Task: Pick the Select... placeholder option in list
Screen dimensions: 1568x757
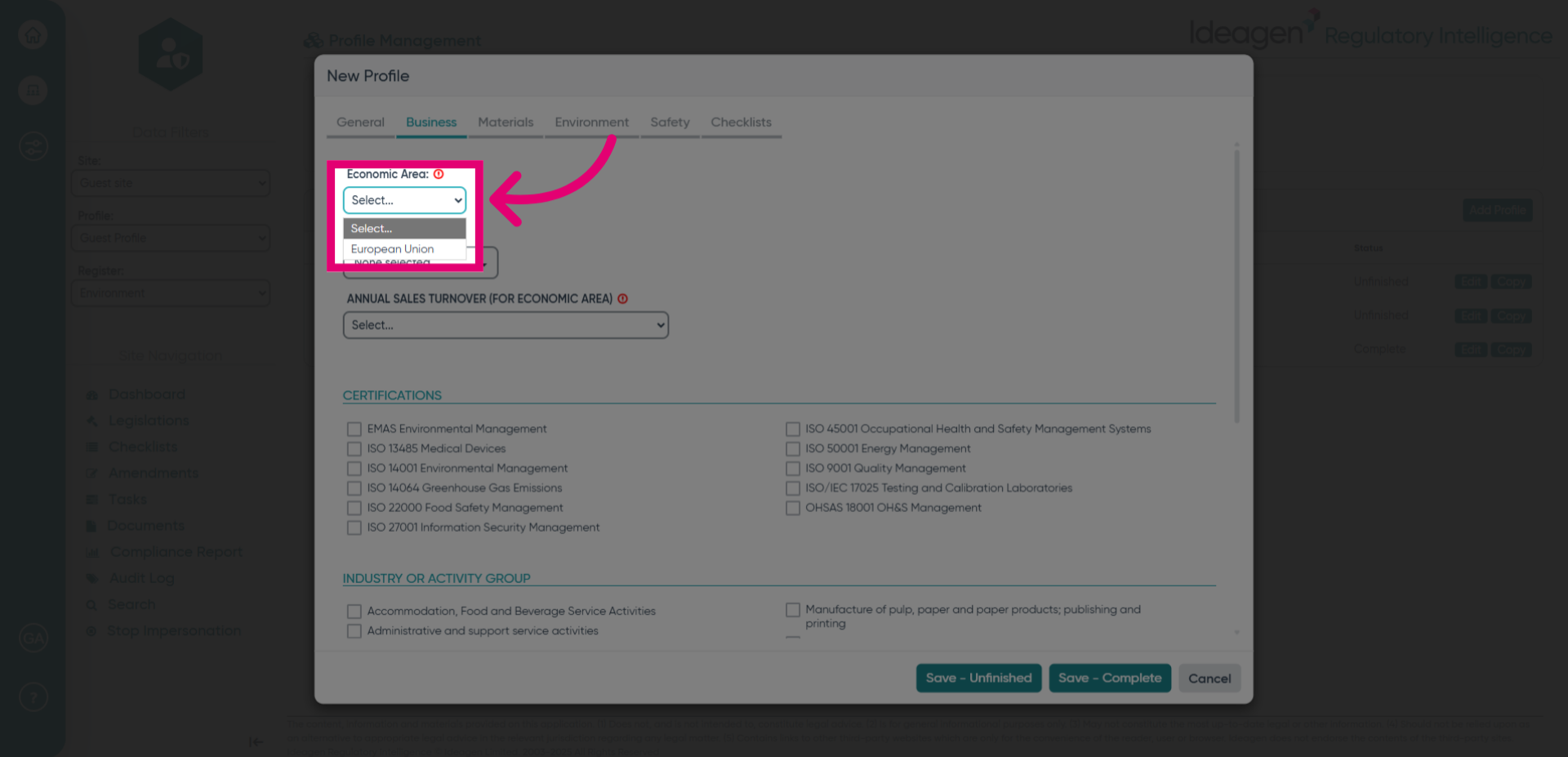Action: pos(404,229)
